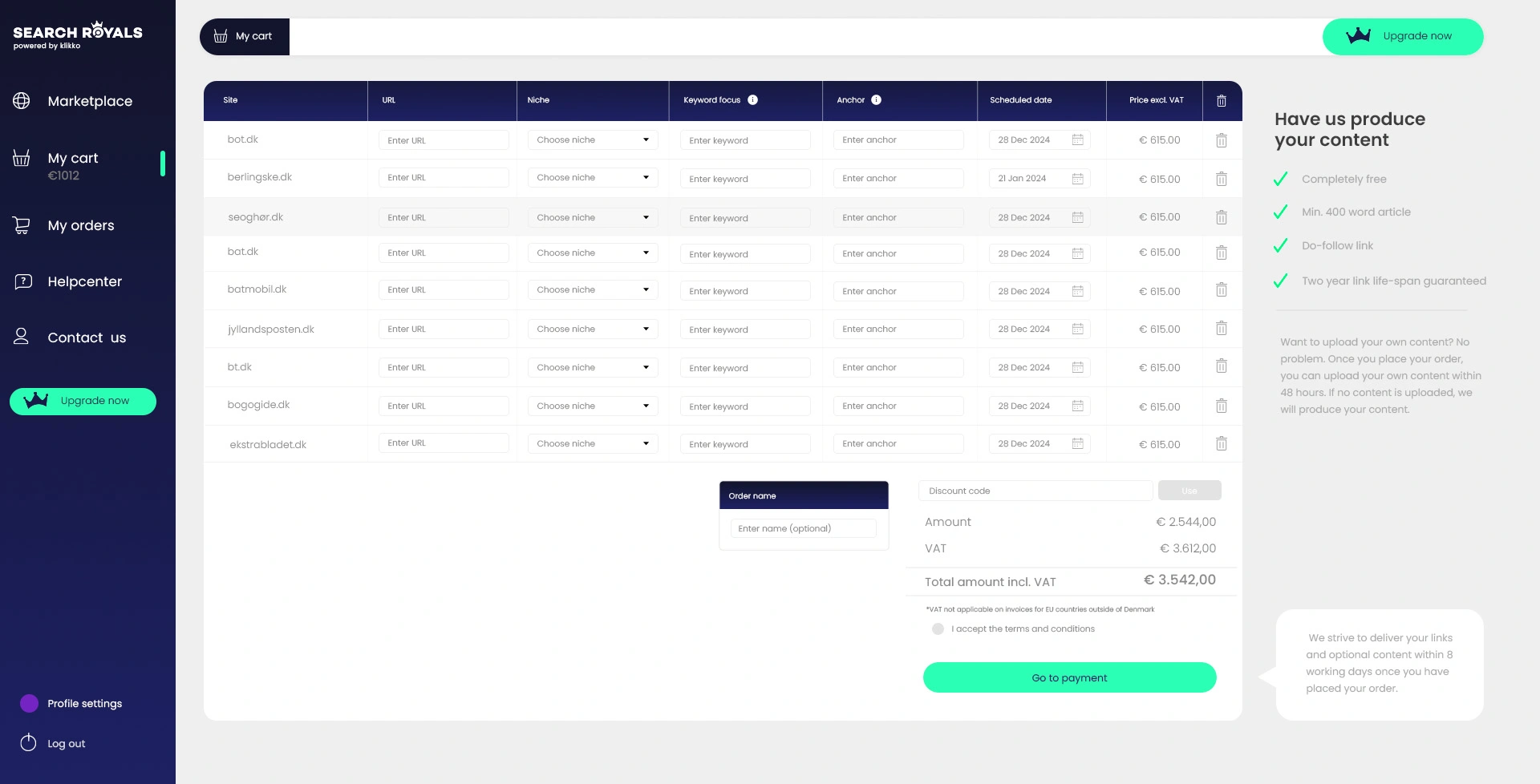
Task: Remove batmobil.dk via its trash icon
Action: pyautogui.click(x=1221, y=289)
